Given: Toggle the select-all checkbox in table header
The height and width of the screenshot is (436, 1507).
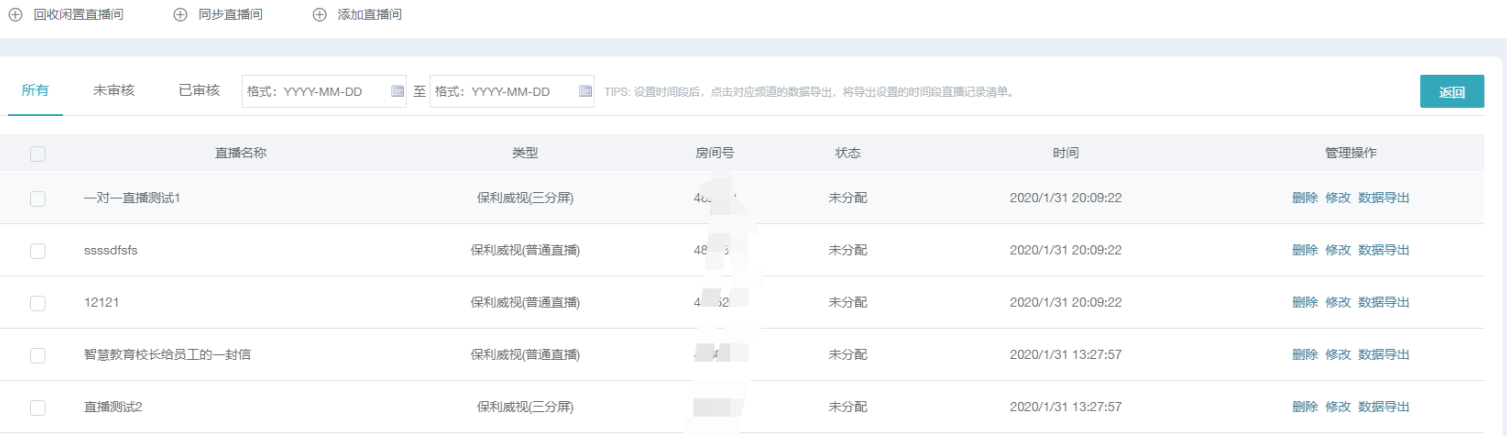Looking at the screenshot, I should point(38,154).
